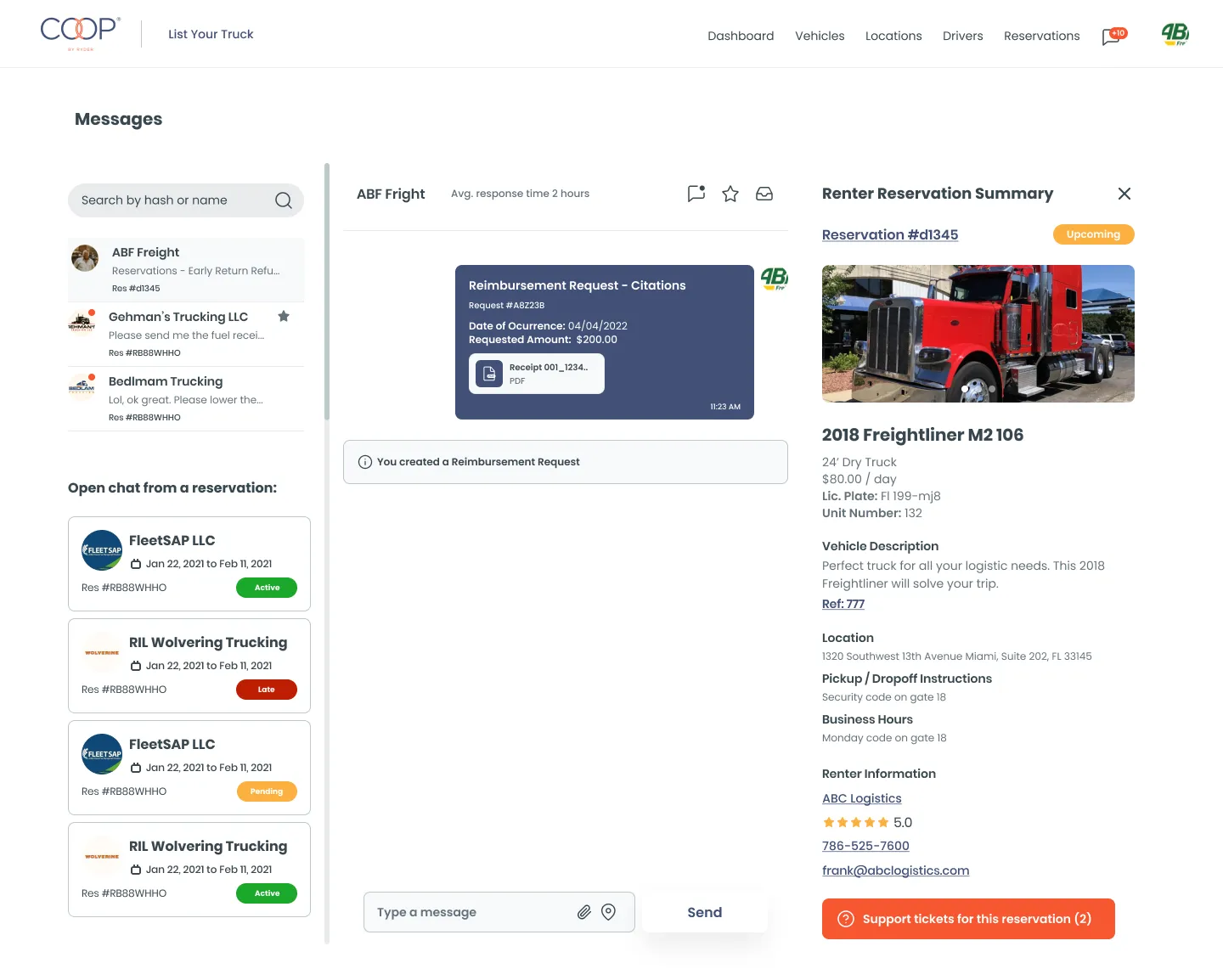
Task: Toggle the Upcoming status badge
Action: [1093, 234]
